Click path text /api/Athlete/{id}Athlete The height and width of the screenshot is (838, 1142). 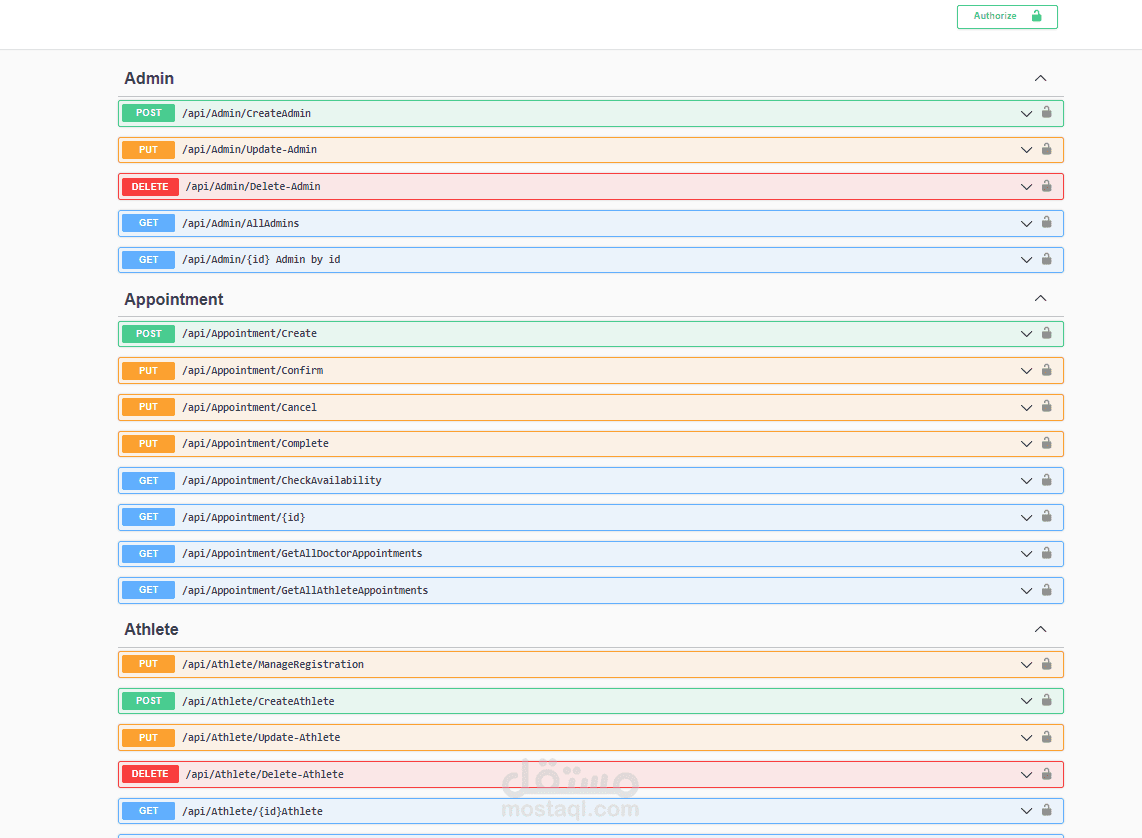(x=253, y=812)
